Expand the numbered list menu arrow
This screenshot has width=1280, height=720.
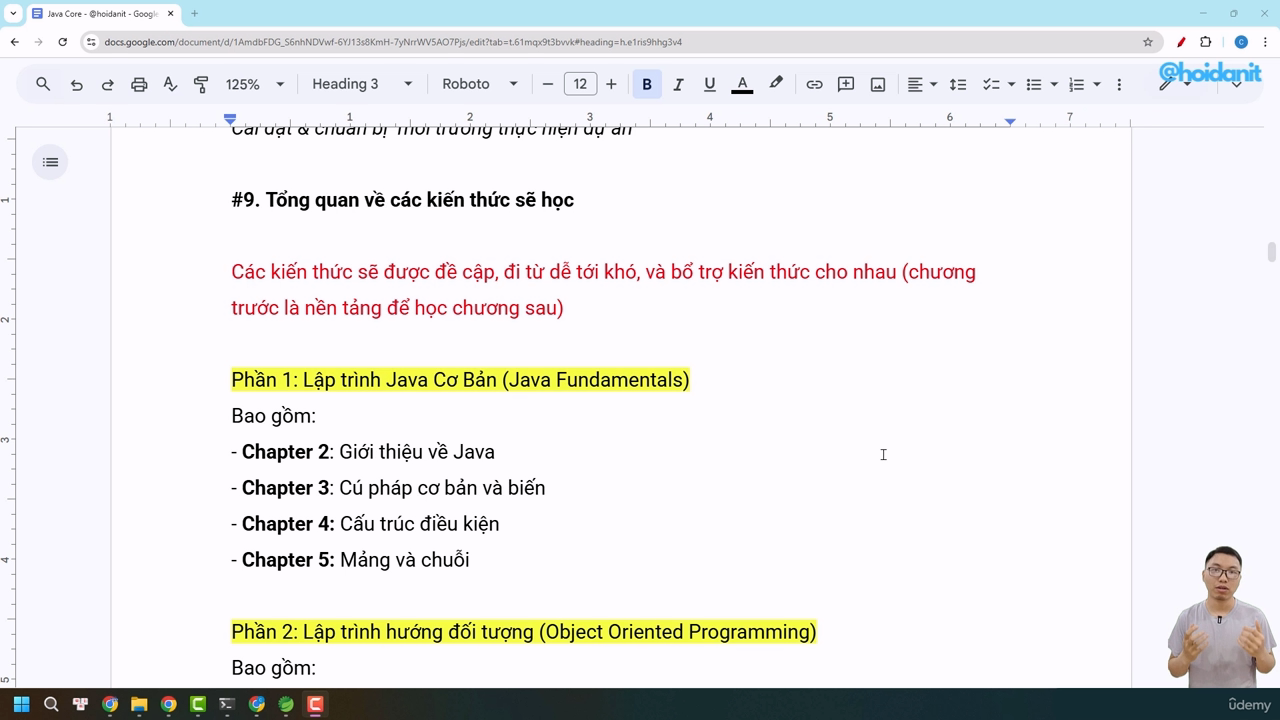[x=1097, y=84]
